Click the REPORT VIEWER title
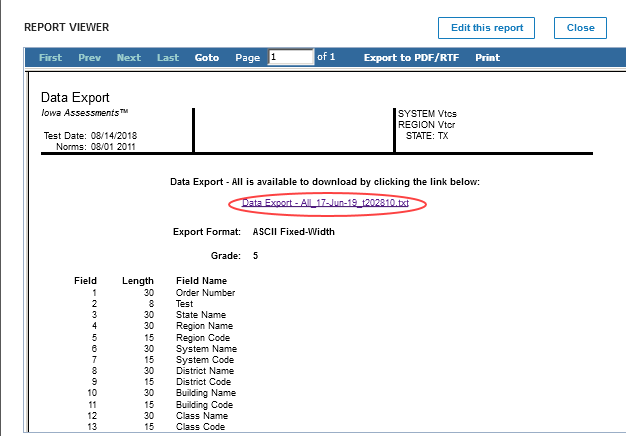626x436 pixels. click(x=67, y=27)
